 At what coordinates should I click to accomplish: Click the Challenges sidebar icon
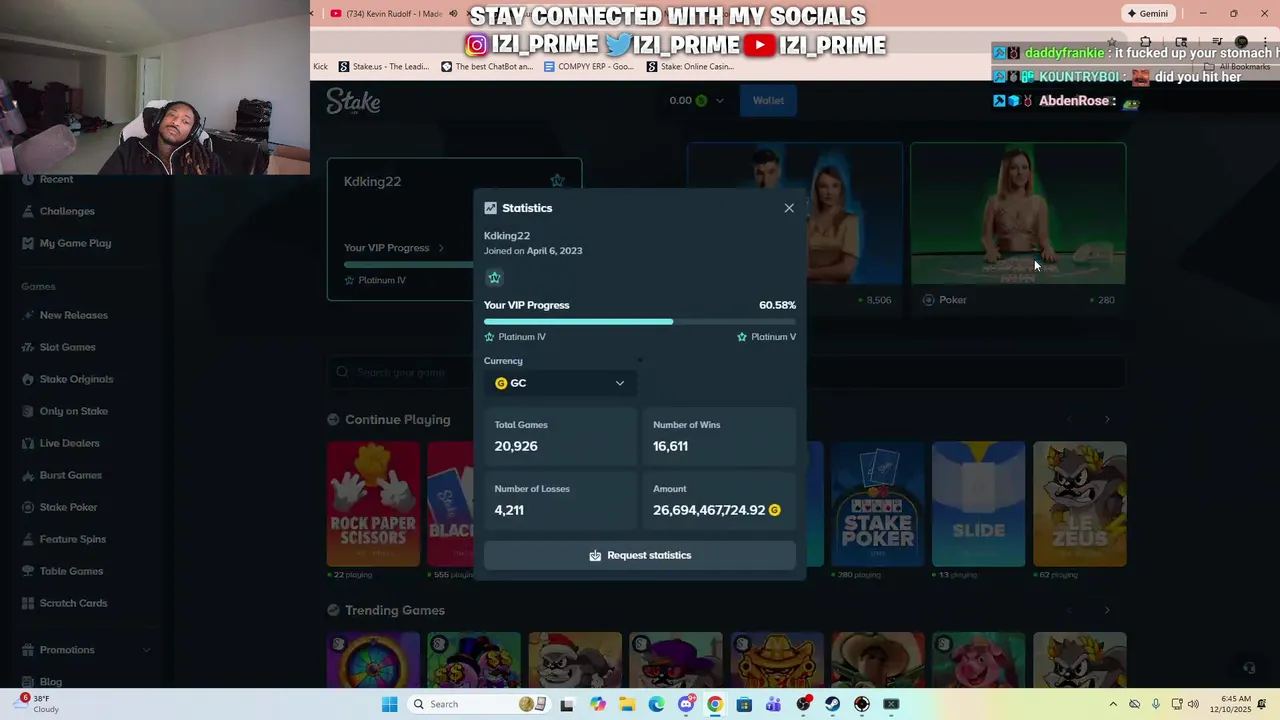tap(28, 211)
